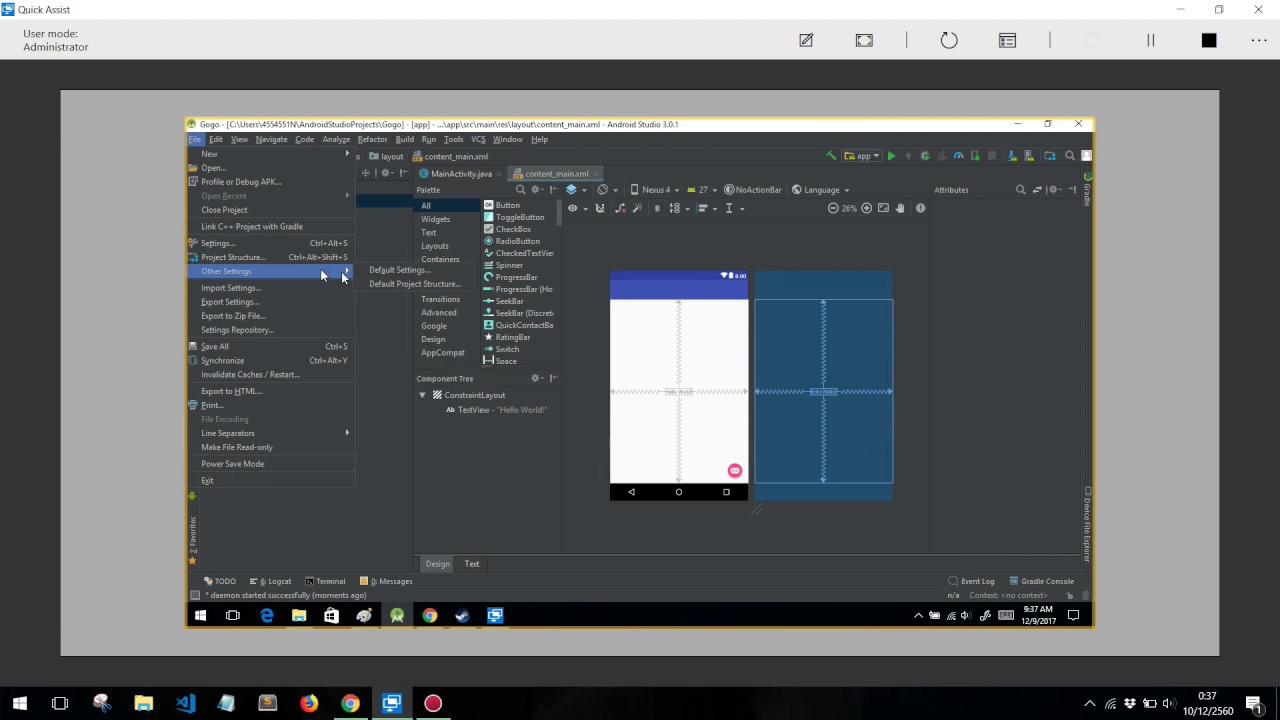Toggle Attributes expanded view arrows icon
Viewport: 1280px width, 720px height.
click(x=1038, y=189)
